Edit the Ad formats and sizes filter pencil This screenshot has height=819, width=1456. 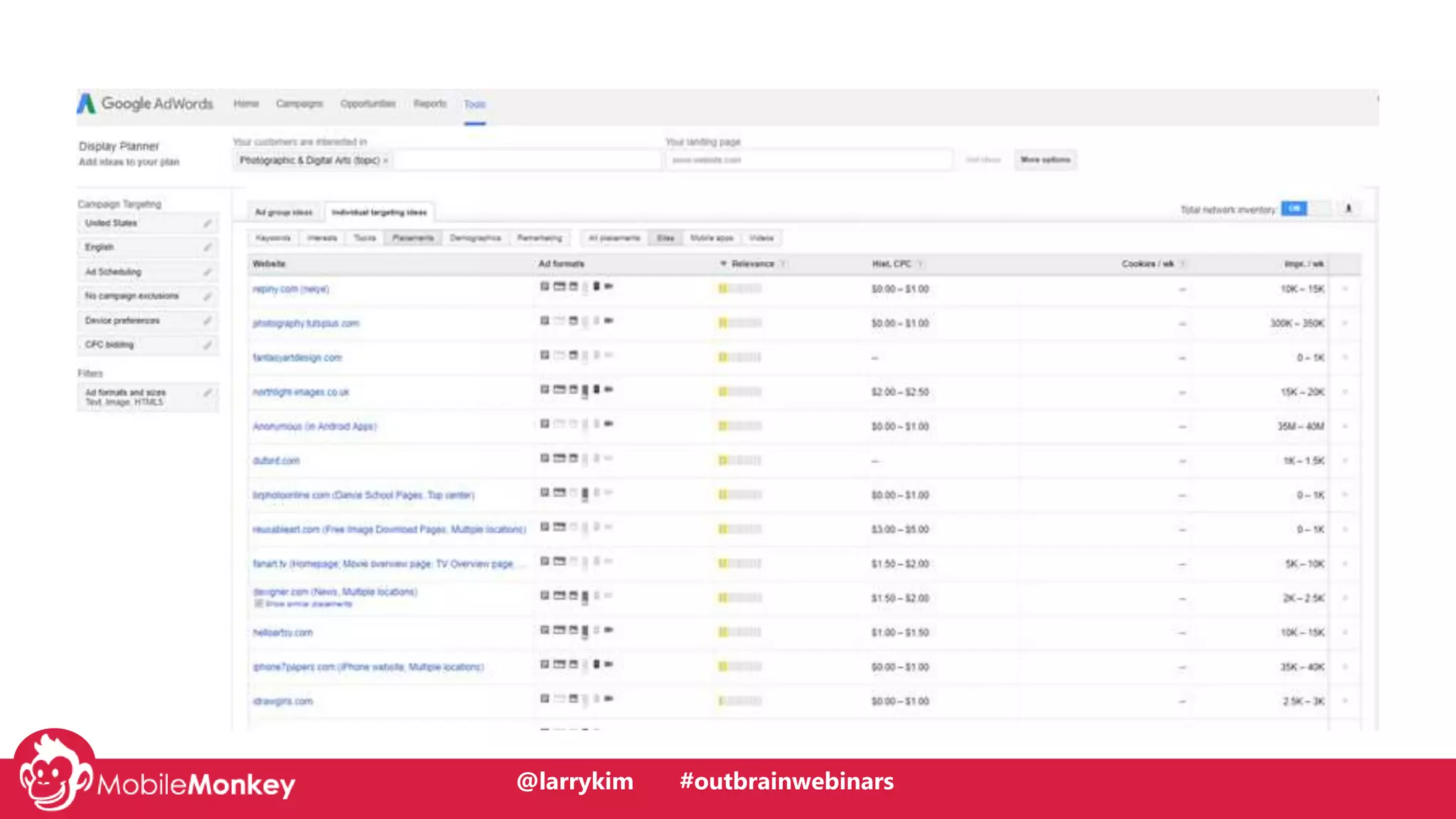click(x=207, y=392)
